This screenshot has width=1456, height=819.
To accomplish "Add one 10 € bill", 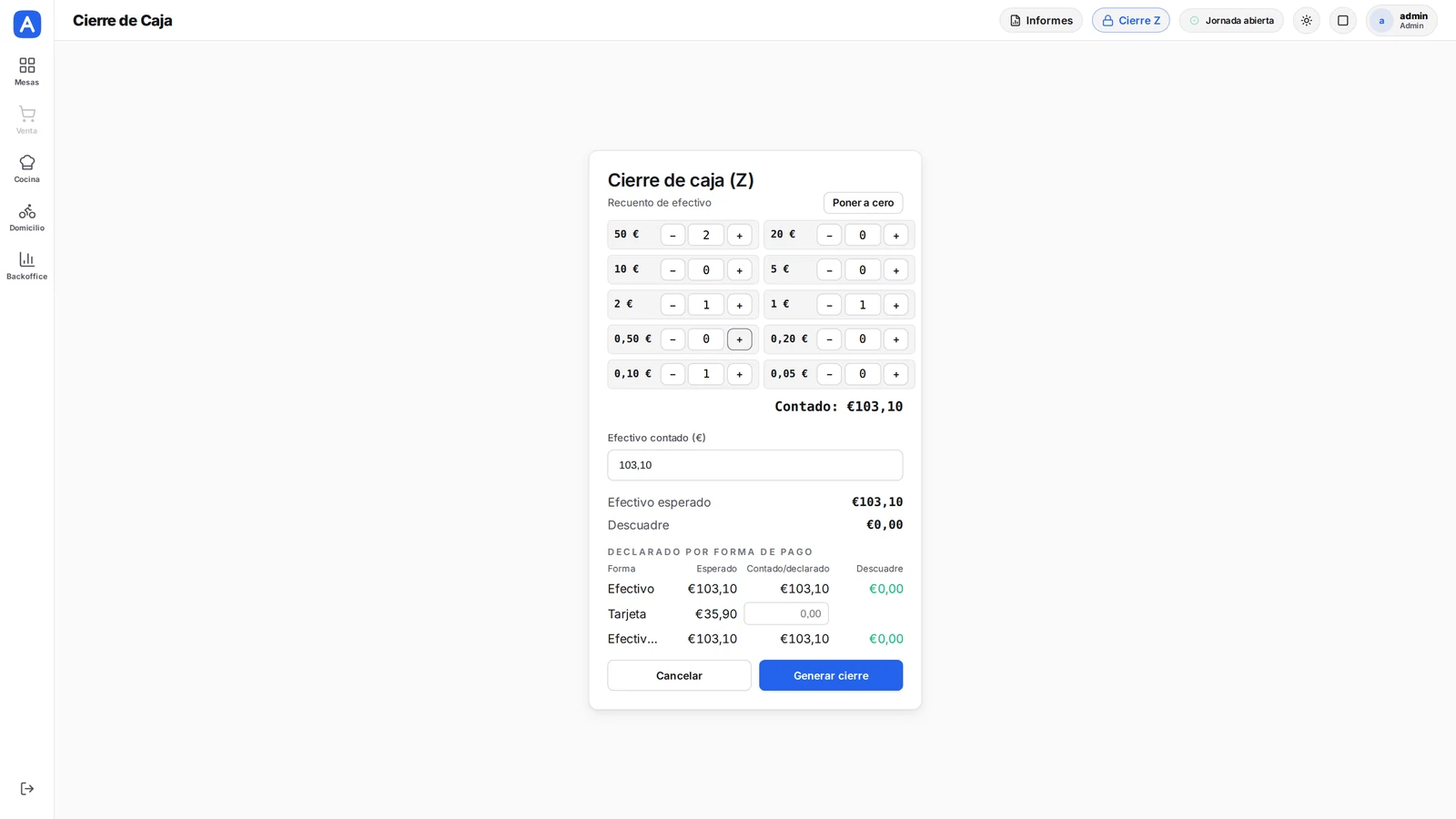I will [739, 270].
